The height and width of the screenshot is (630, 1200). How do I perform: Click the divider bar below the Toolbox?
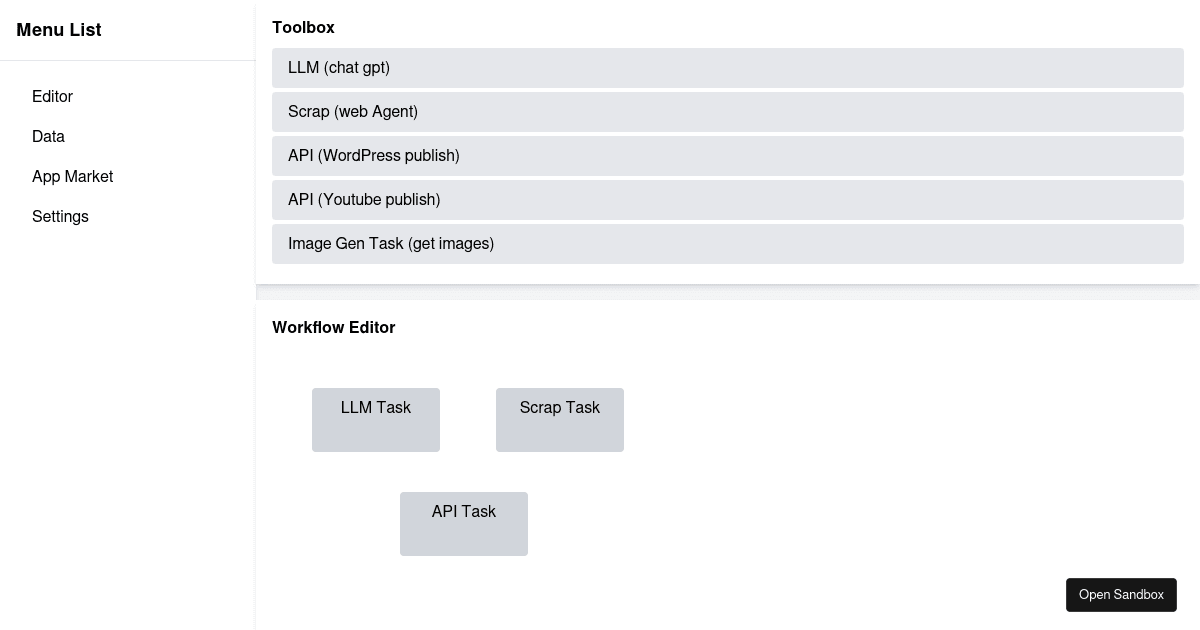[x=727, y=291]
